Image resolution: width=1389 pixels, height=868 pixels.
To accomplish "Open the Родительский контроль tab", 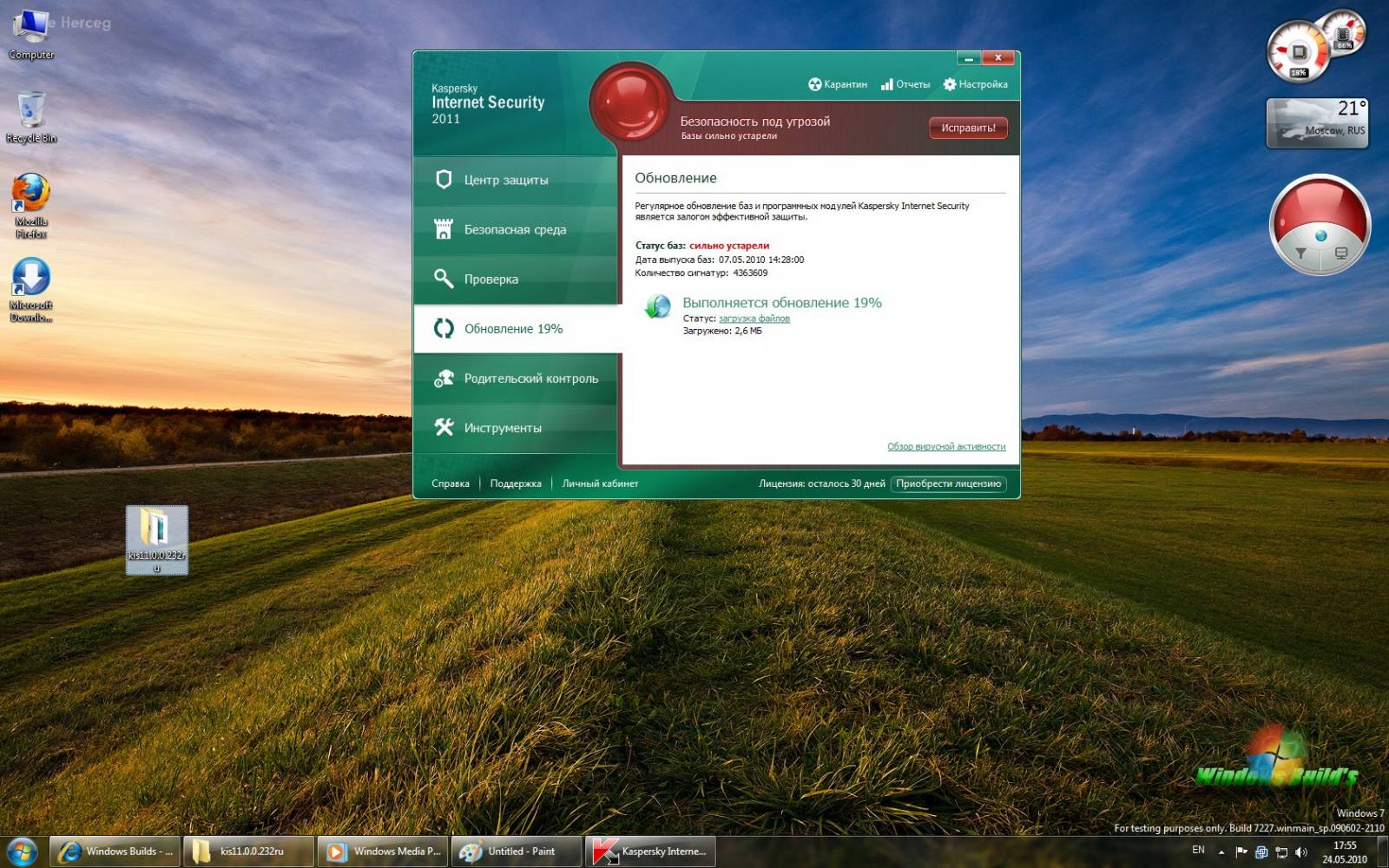I will tap(517, 378).
